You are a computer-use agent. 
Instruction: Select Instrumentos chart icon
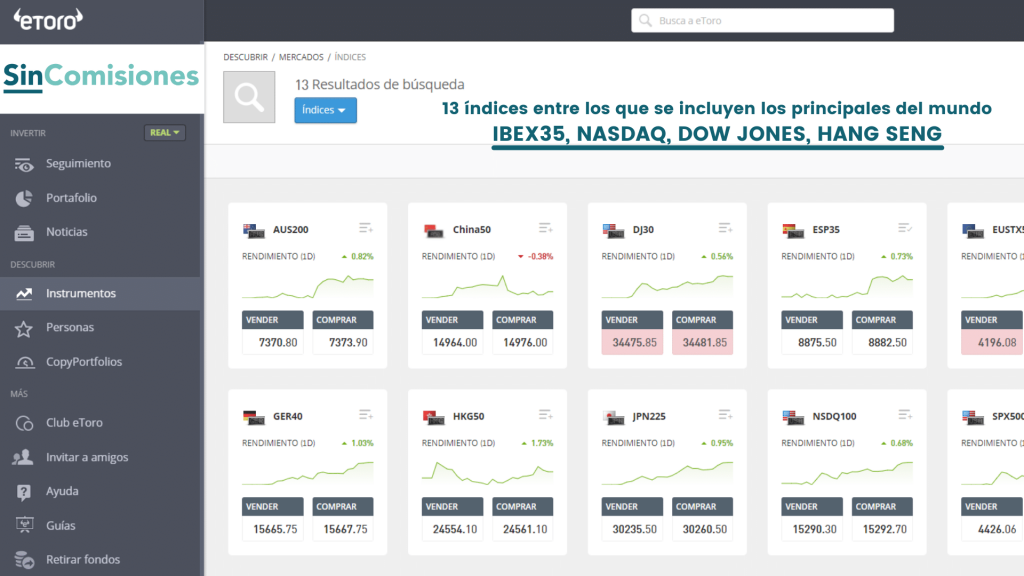coord(24,294)
